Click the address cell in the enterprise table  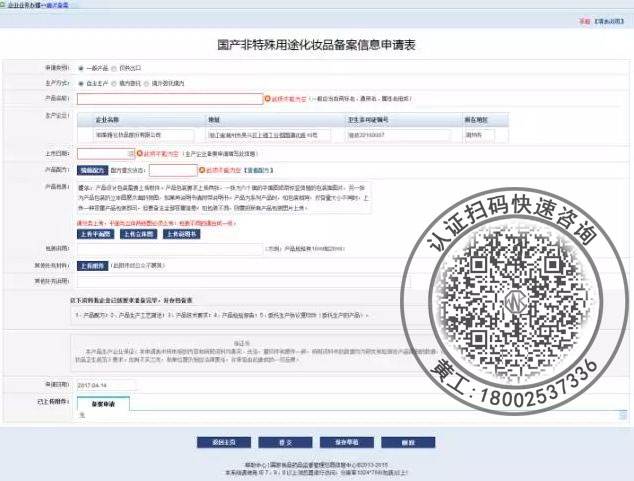[x=268, y=135]
